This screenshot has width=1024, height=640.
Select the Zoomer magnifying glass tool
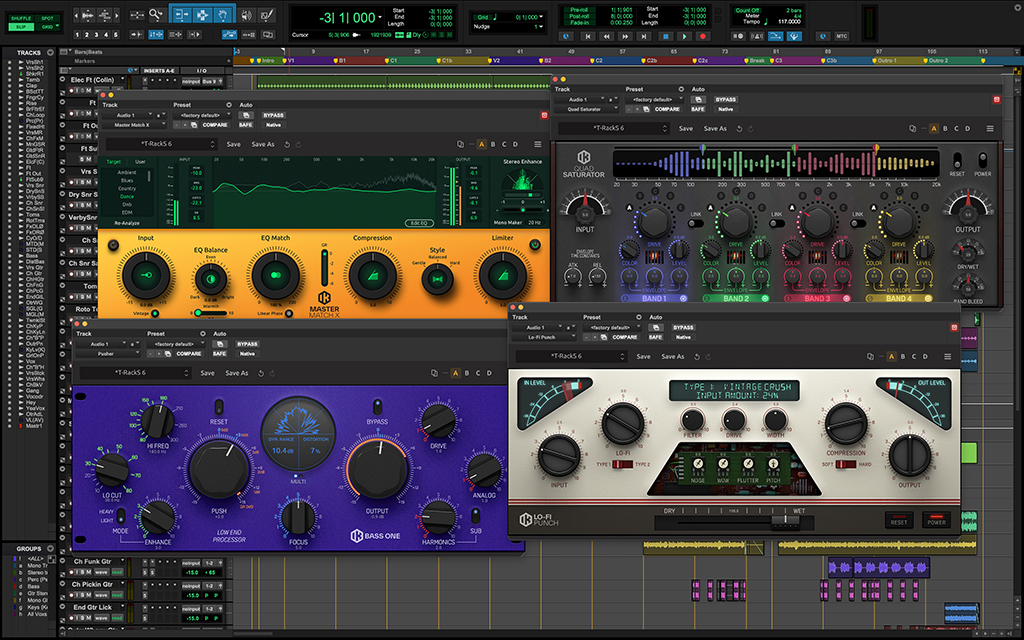point(157,14)
